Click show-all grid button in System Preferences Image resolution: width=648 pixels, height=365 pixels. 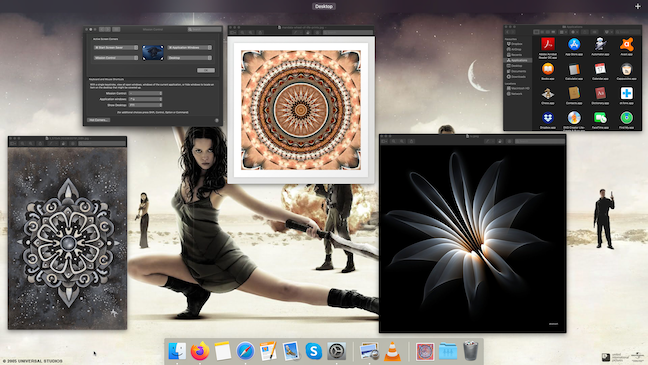[116, 29]
